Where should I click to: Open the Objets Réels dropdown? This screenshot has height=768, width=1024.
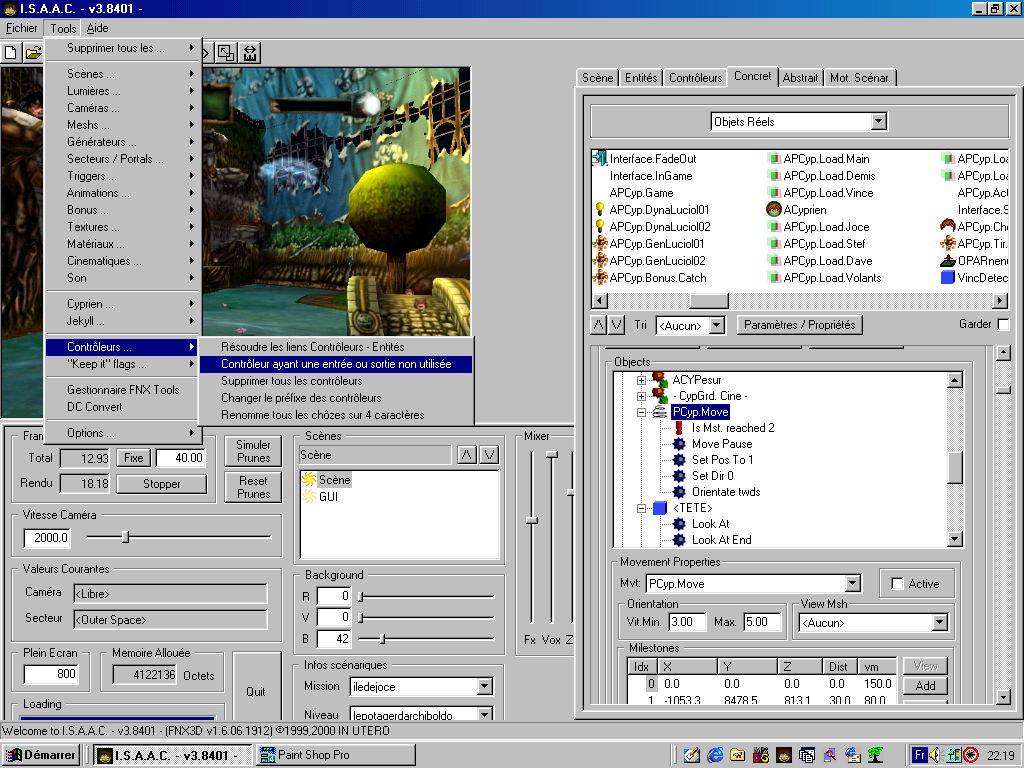point(878,122)
